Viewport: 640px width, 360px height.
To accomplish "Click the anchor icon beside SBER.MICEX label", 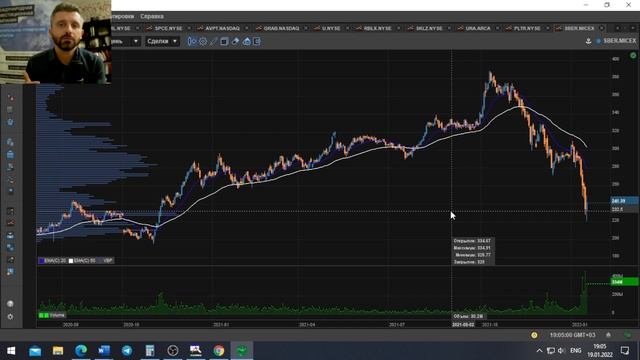I will [x=588, y=41].
